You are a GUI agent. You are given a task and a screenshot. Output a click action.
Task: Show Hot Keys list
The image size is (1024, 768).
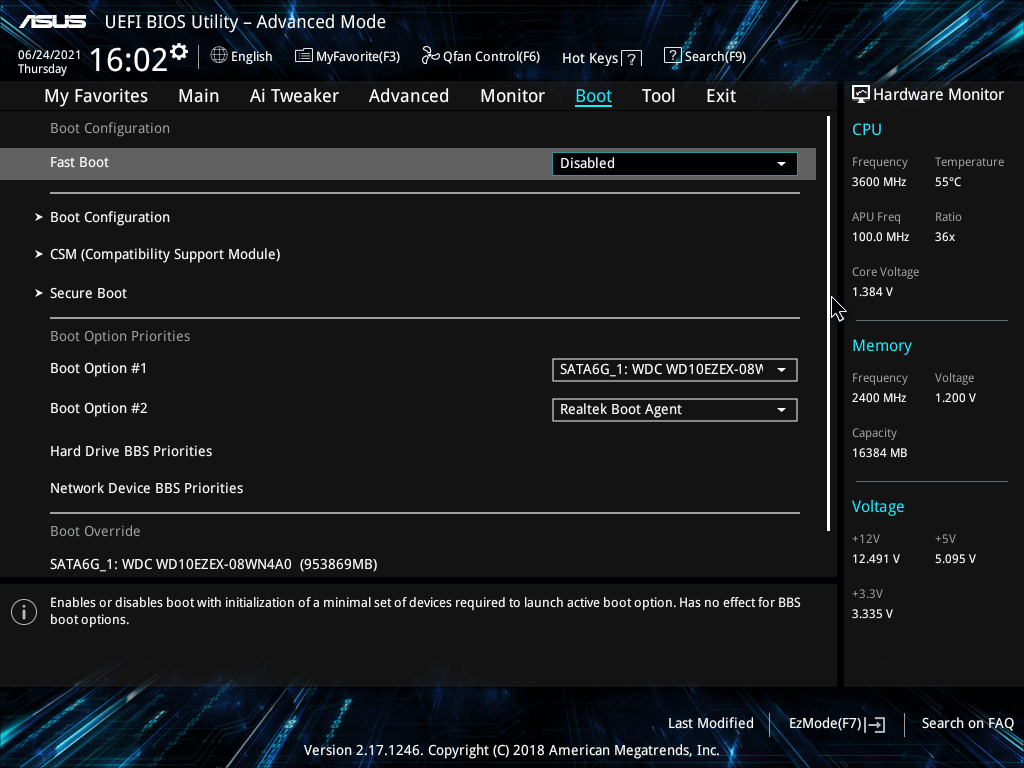tap(601, 59)
